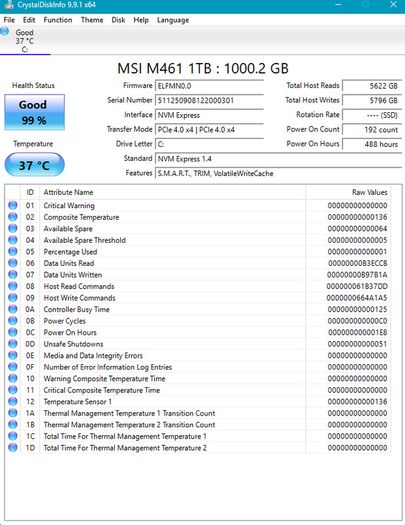
Task: Click the 37 °C temperature button
Action: tap(34, 165)
